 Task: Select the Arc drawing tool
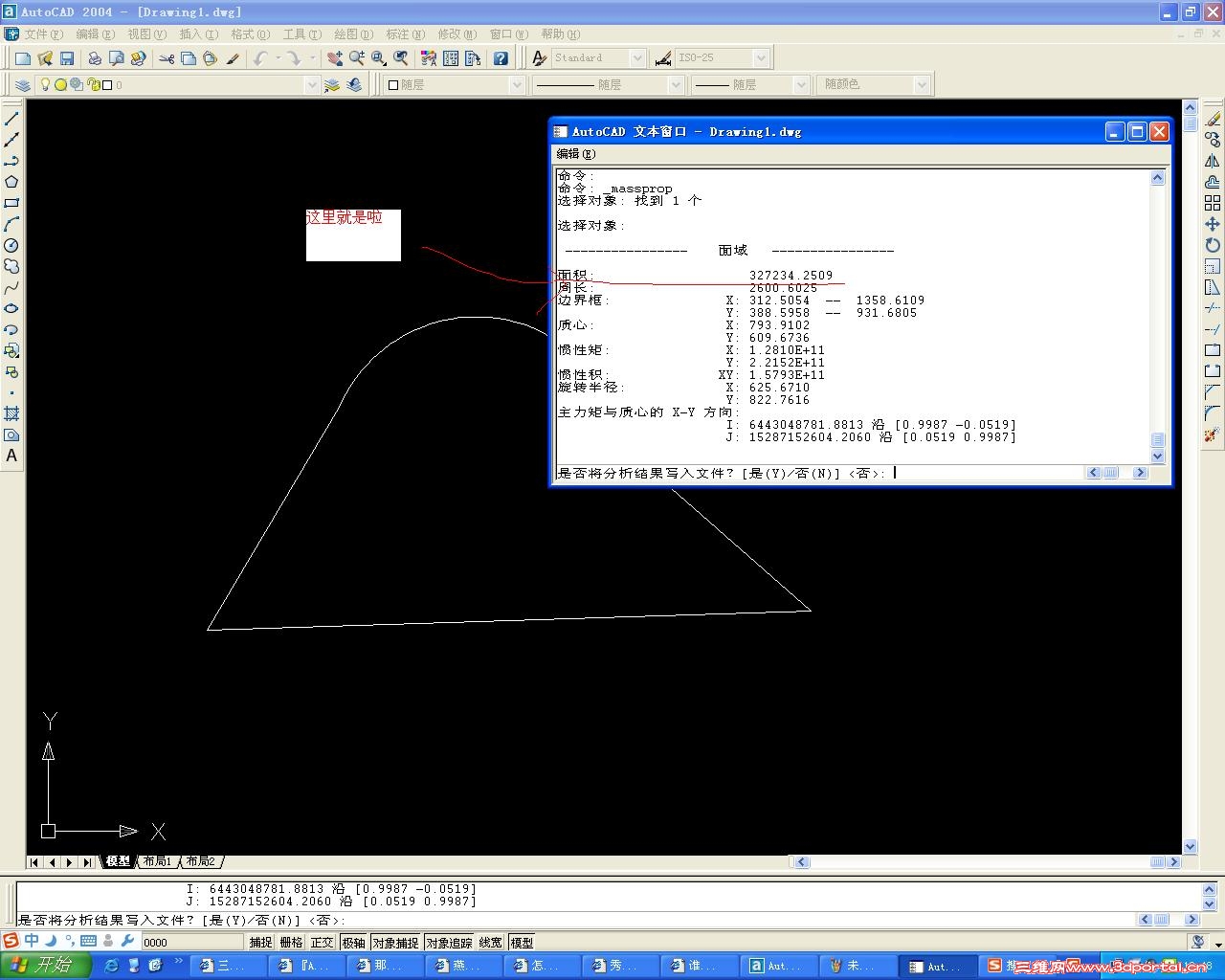tap(11, 224)
